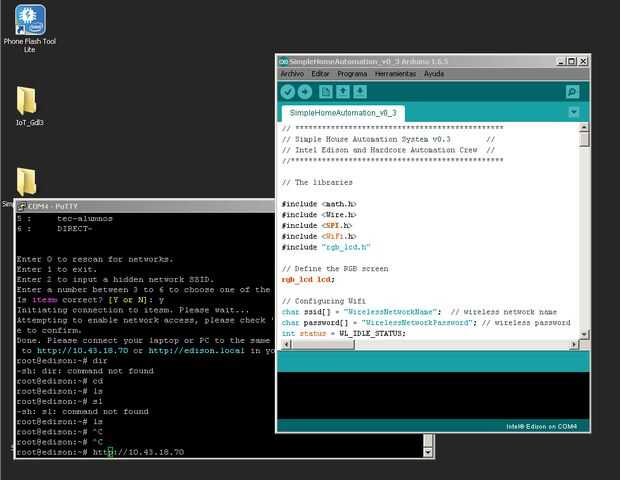Open the Programa menu
Viewport: 620px width, 480px height.
[352, 74]
